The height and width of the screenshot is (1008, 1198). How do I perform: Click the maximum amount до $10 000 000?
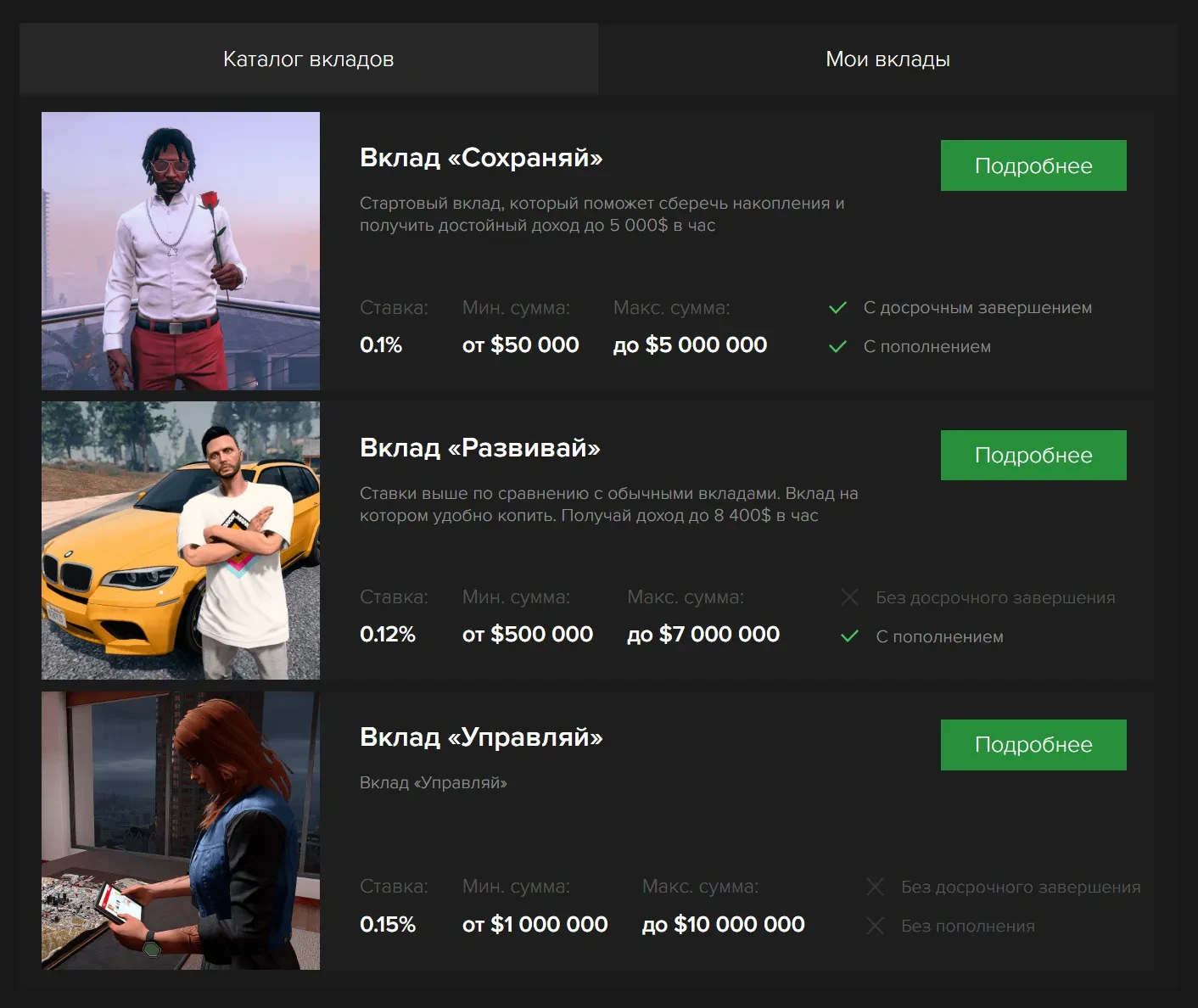coord(724,925)
